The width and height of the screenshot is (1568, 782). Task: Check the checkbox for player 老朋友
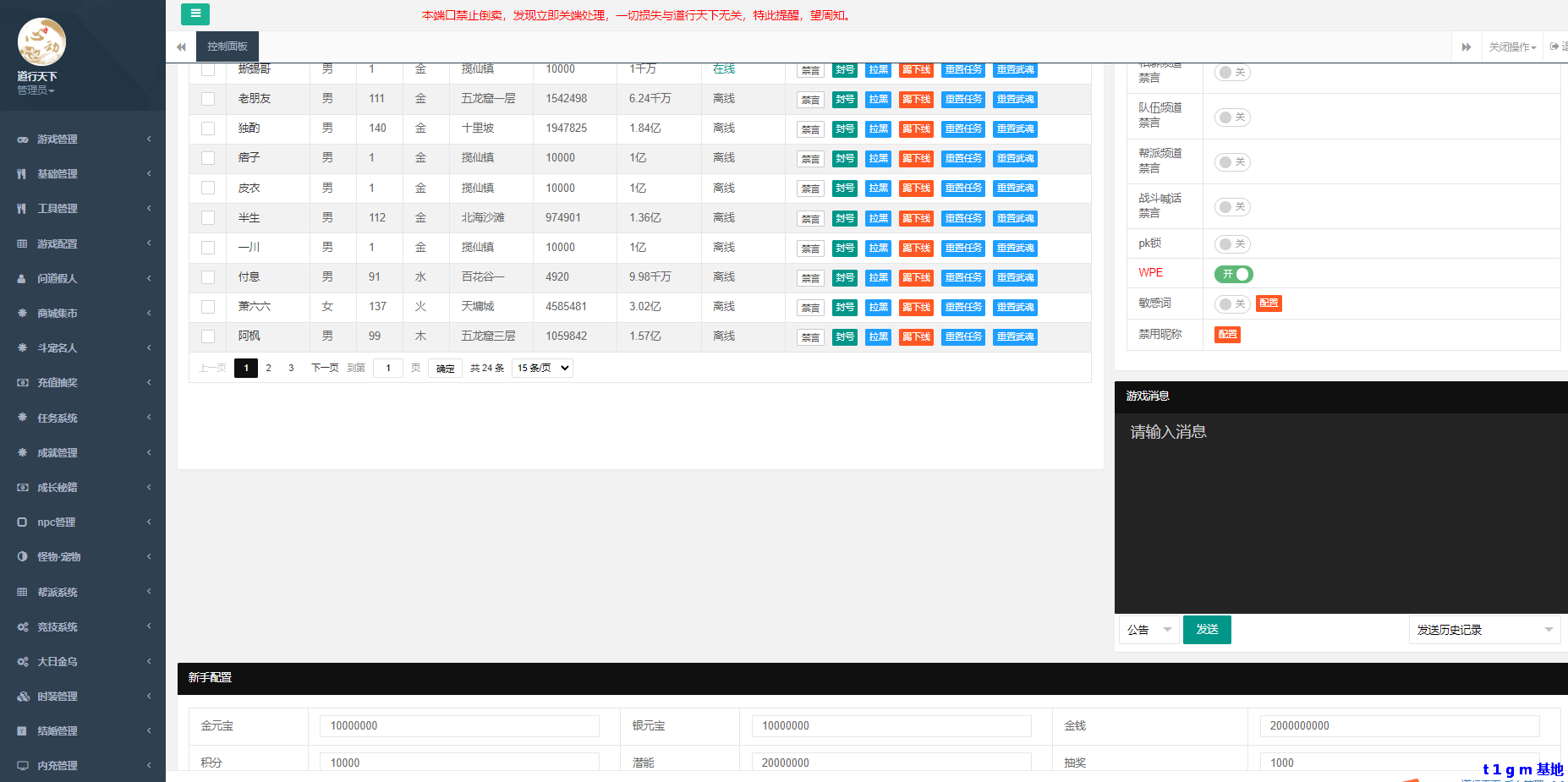point(208,99)
